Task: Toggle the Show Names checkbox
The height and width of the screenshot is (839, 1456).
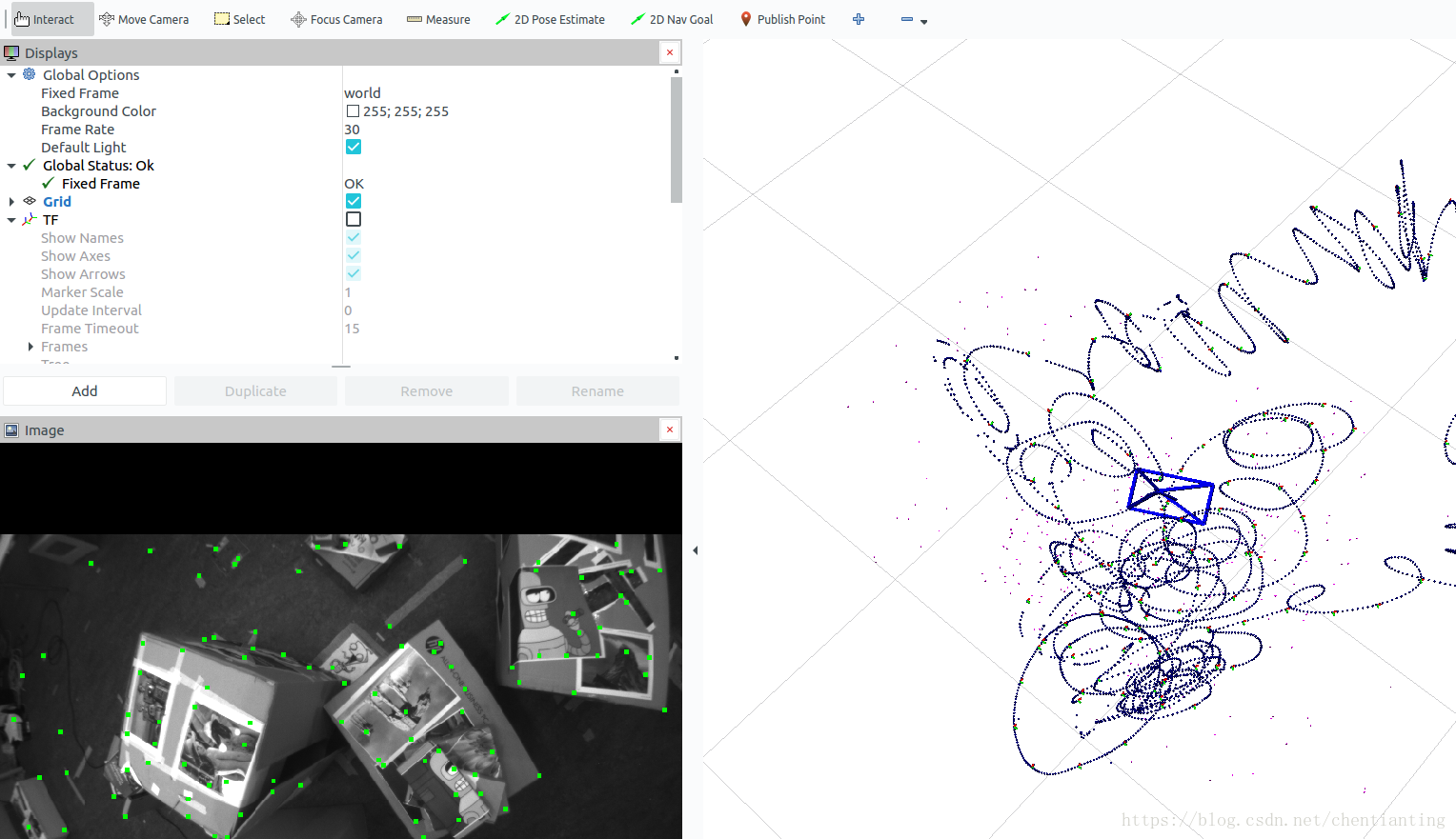Action: coord(354,237)
